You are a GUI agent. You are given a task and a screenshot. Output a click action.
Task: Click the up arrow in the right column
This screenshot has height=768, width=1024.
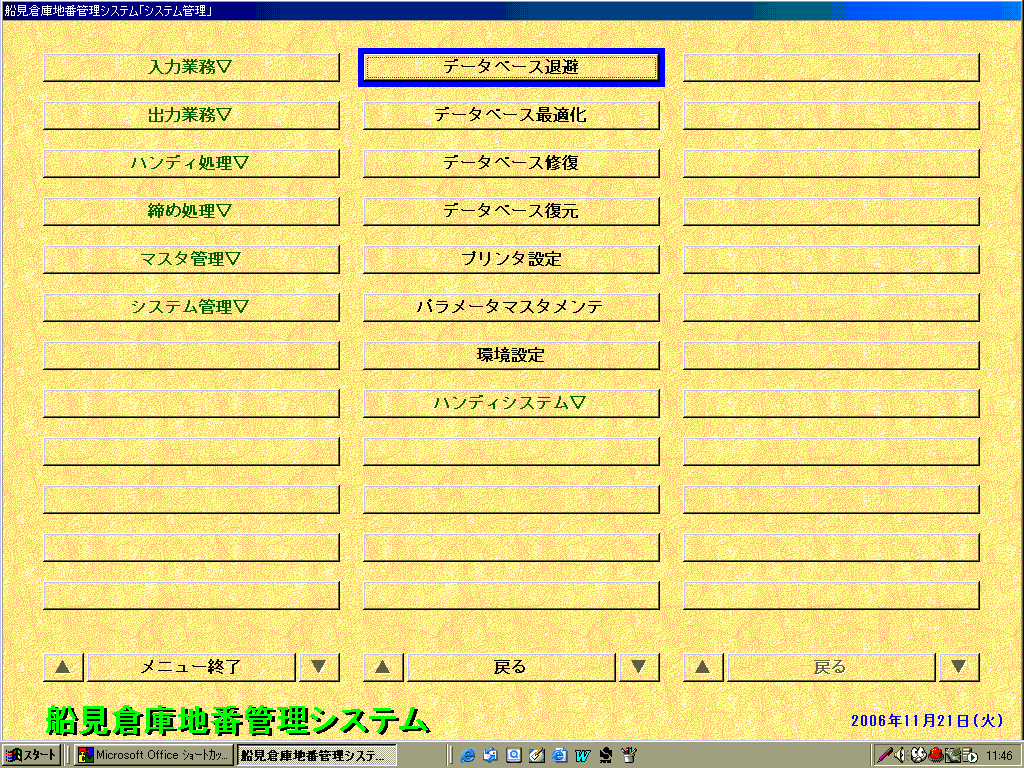(x=702, y=667)
